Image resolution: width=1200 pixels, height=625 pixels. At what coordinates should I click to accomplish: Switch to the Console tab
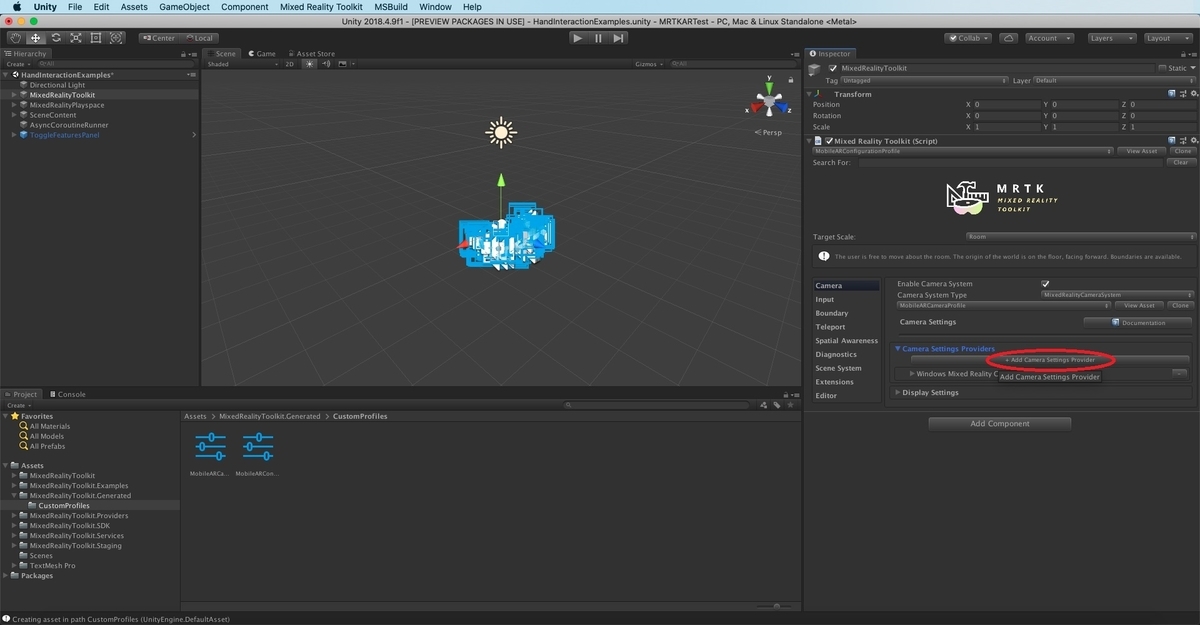click(x=67, y=394)
